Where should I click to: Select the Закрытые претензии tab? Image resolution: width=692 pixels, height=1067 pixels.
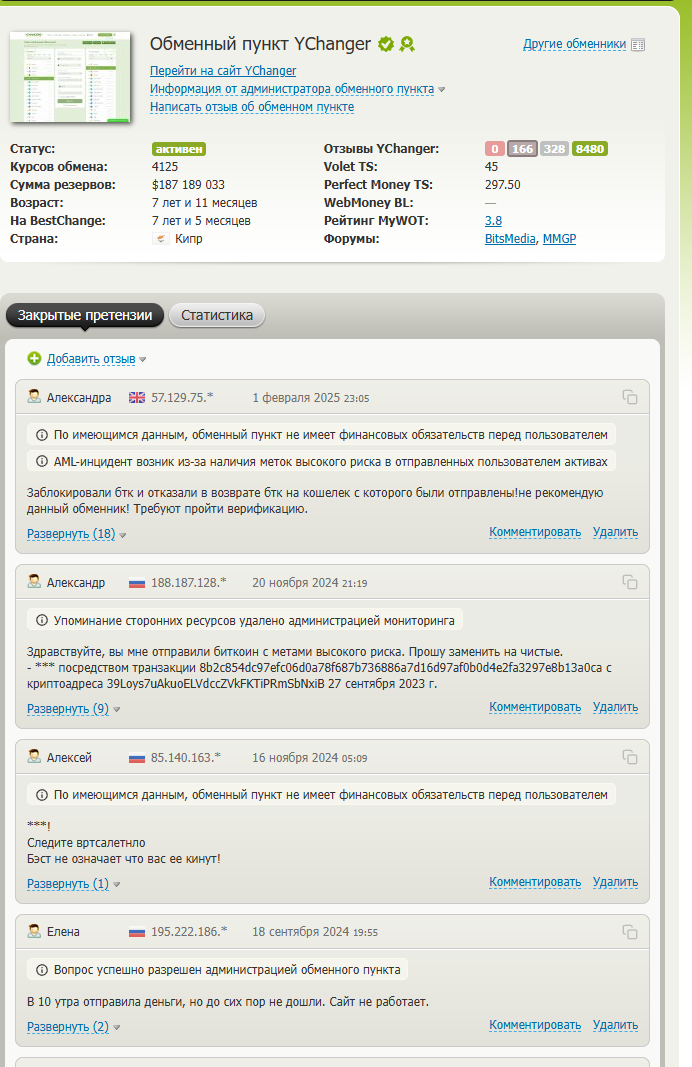85,315
